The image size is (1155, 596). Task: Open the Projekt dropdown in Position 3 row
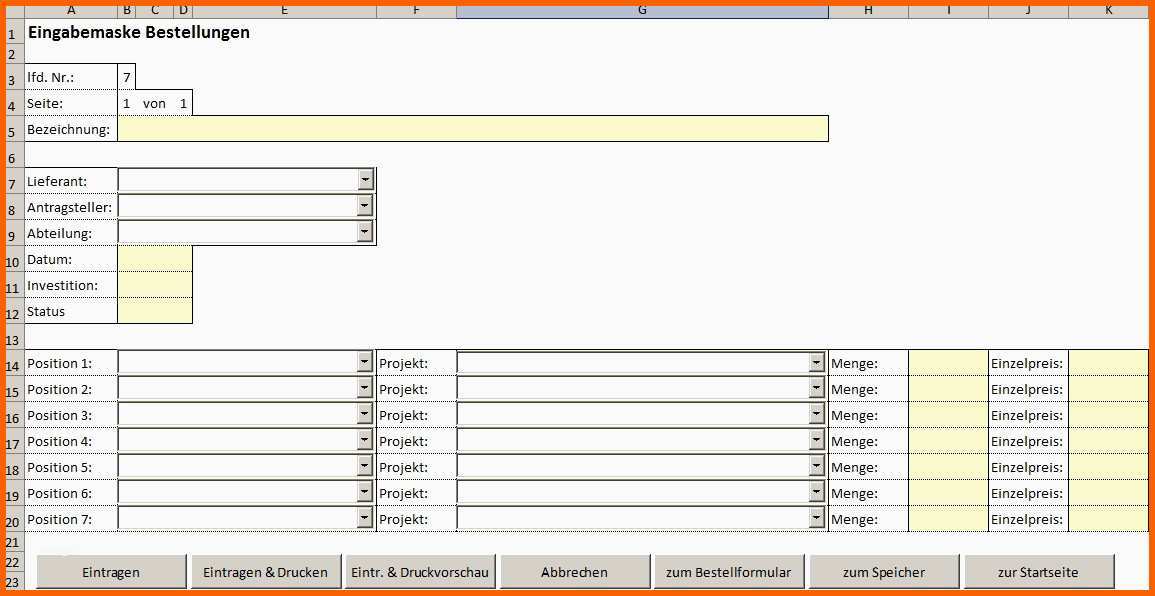[816, 415]
